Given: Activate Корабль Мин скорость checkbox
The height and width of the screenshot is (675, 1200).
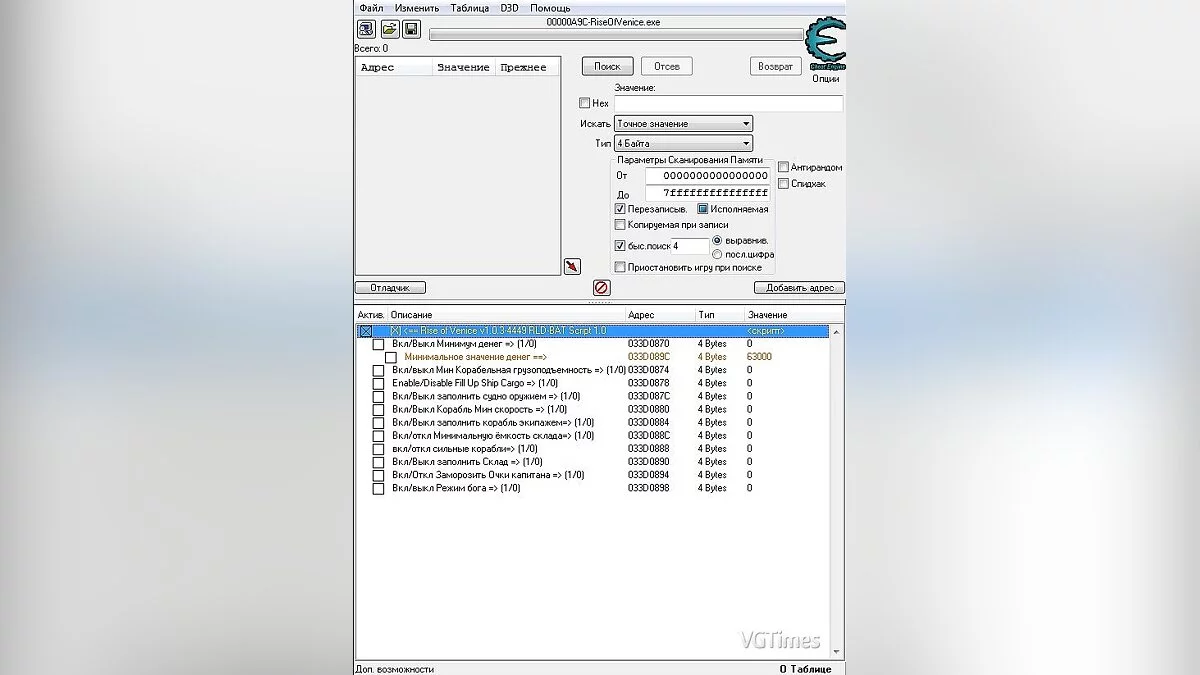Looking at the screenshot, I should click(378, 409).
